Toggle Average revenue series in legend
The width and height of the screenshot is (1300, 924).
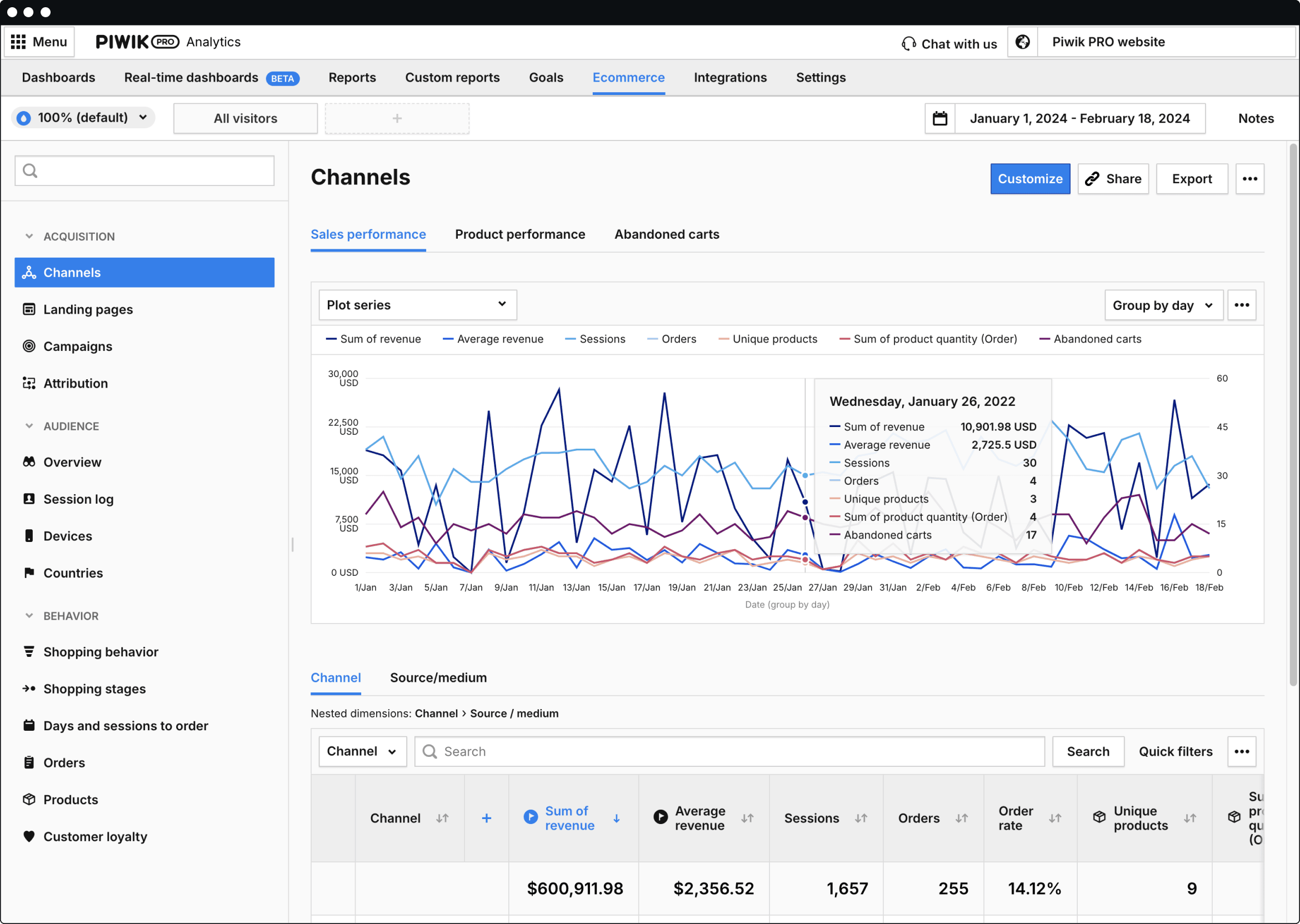pyautogui.click(x=492, y=339)
